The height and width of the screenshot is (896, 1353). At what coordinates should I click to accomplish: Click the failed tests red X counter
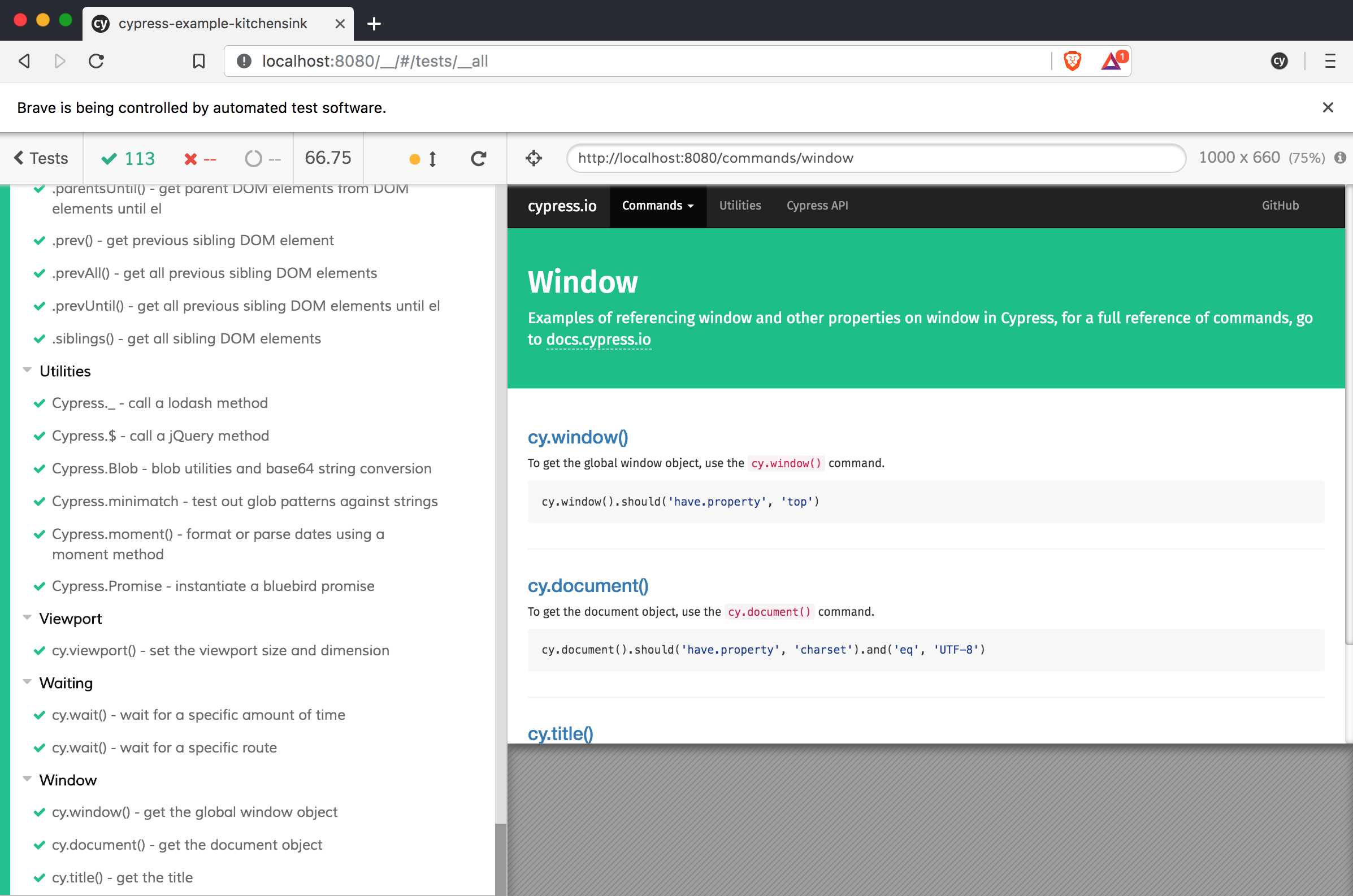(200, 159)
